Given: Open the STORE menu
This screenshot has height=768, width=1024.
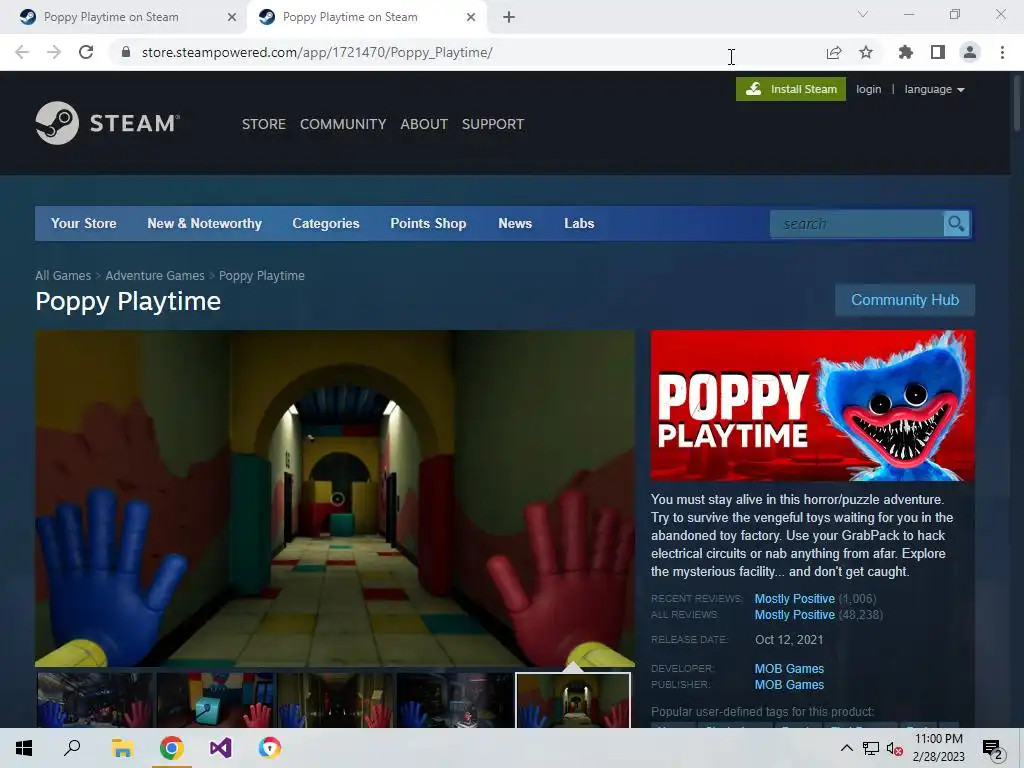Looking at the screenshot, I should coord(264,124).
